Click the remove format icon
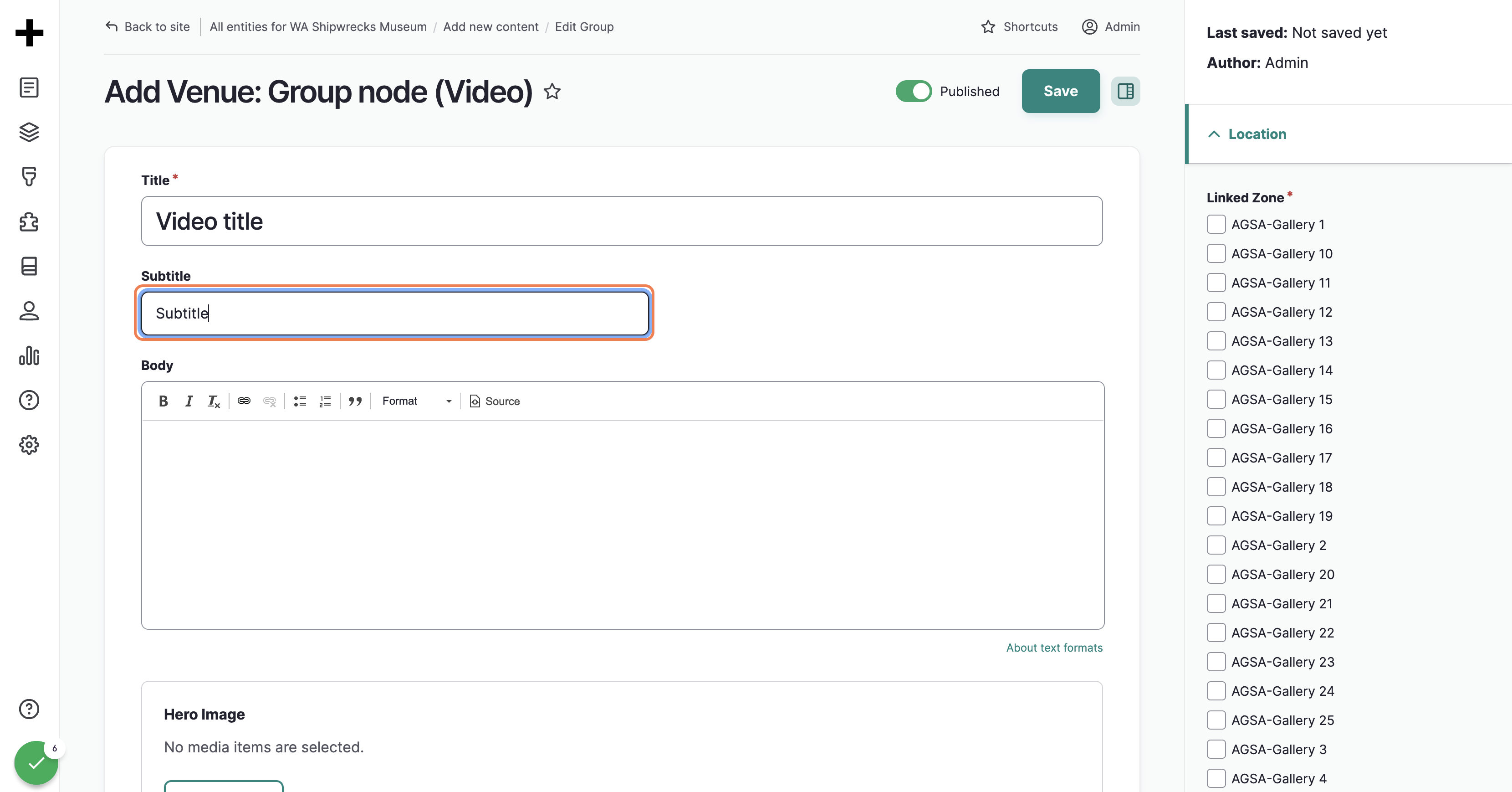 (x=214, y=401)
